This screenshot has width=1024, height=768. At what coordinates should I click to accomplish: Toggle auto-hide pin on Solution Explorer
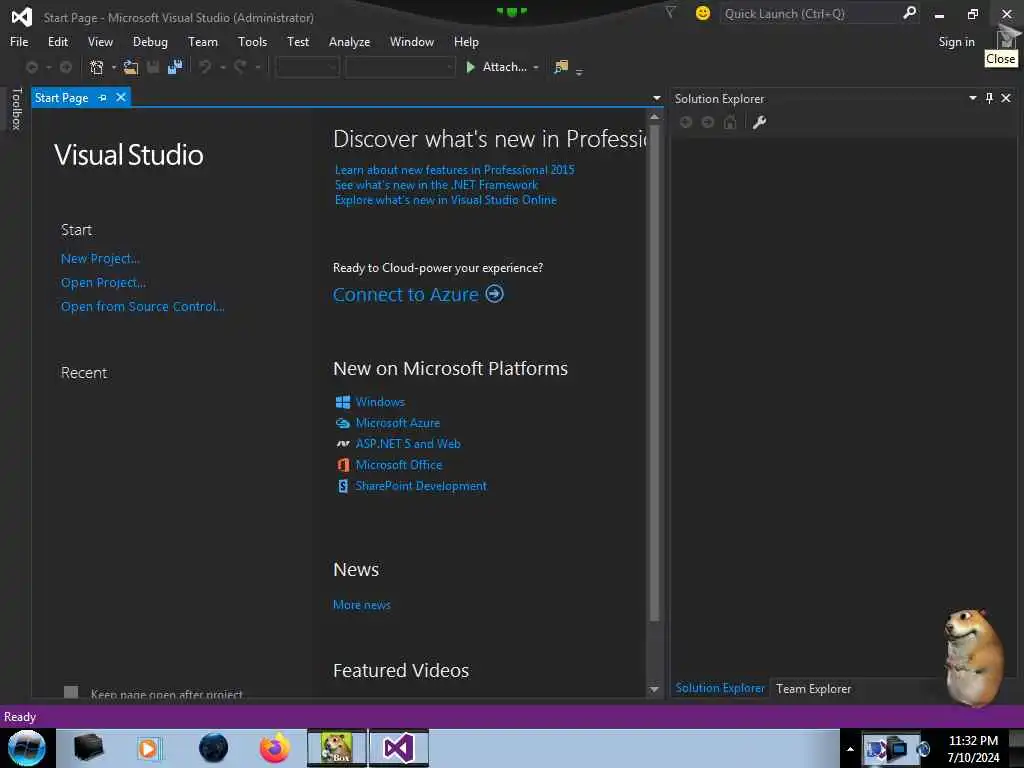989,98
